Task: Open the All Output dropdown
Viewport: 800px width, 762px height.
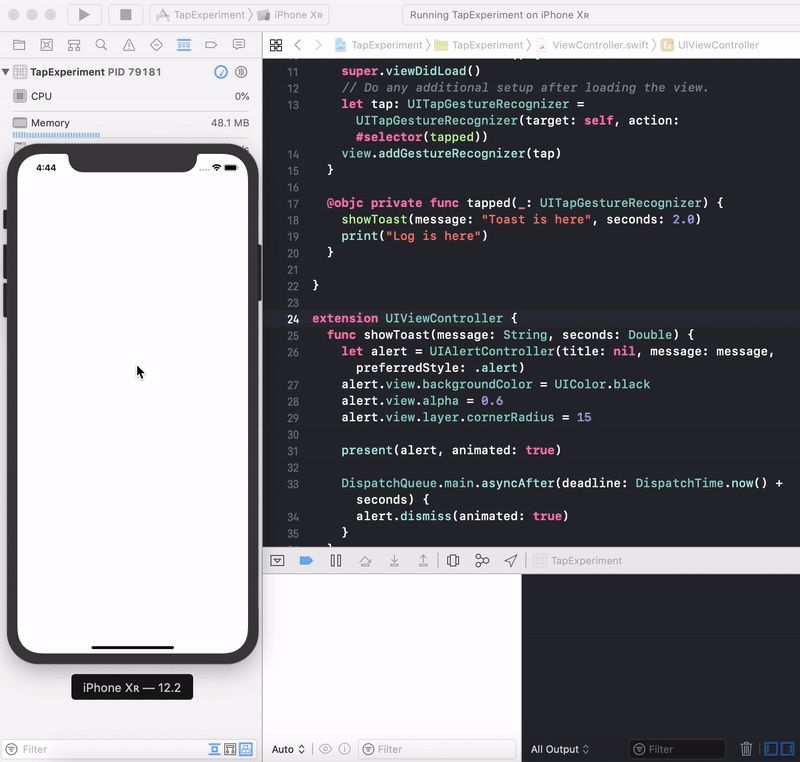Action: pyautogui.click(x=560, y=749)
